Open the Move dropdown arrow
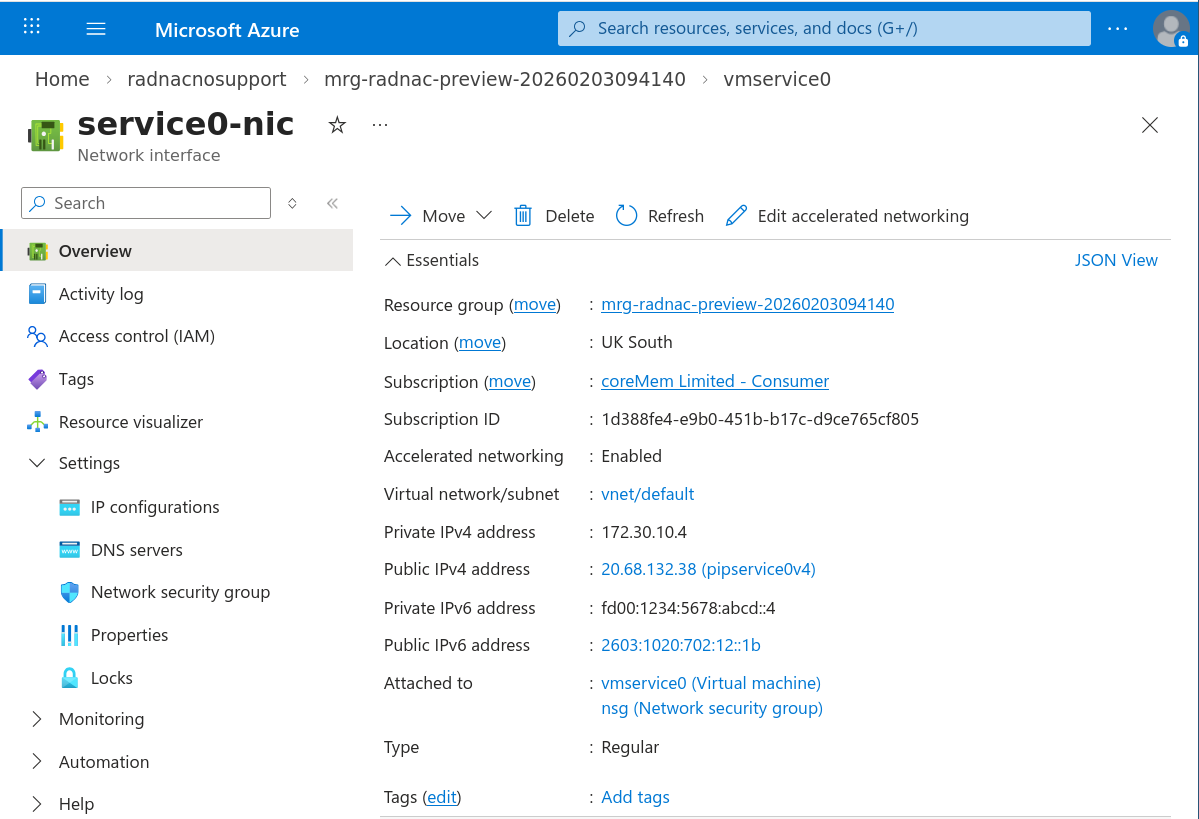1199x819 pixels. [x=484, y=216]
